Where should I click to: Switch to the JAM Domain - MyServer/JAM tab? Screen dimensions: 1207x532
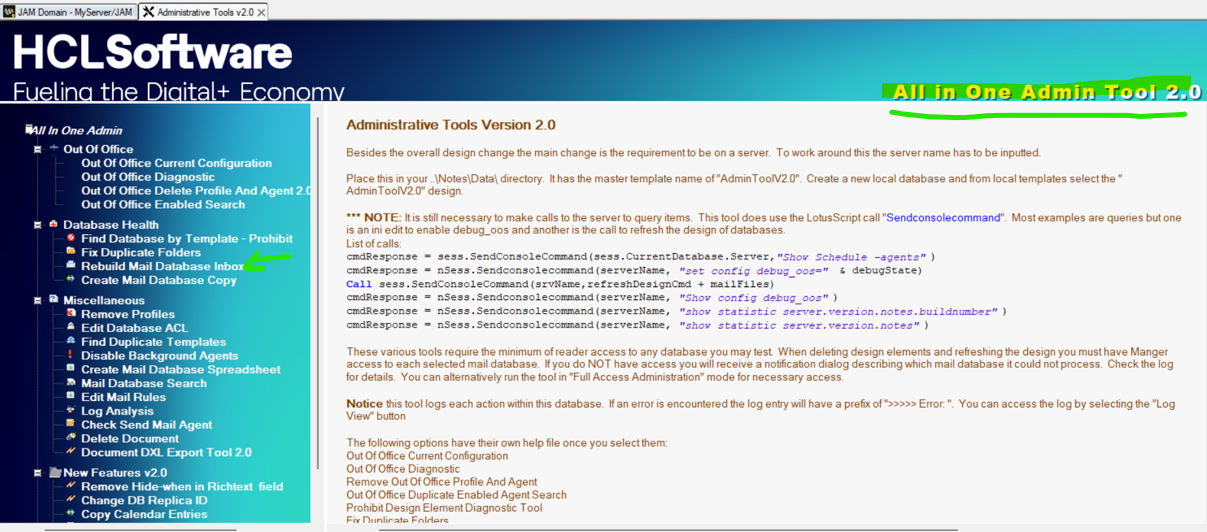coord(67,12)
